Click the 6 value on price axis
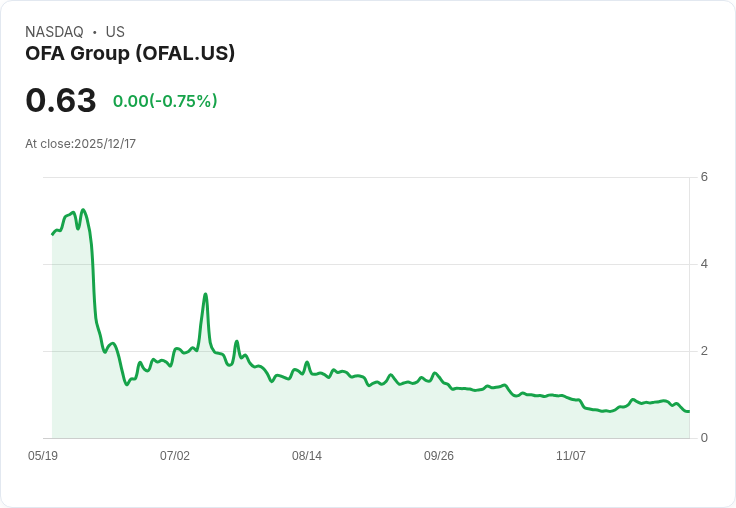This screenshot has height=508, width=736. (704, 177)
